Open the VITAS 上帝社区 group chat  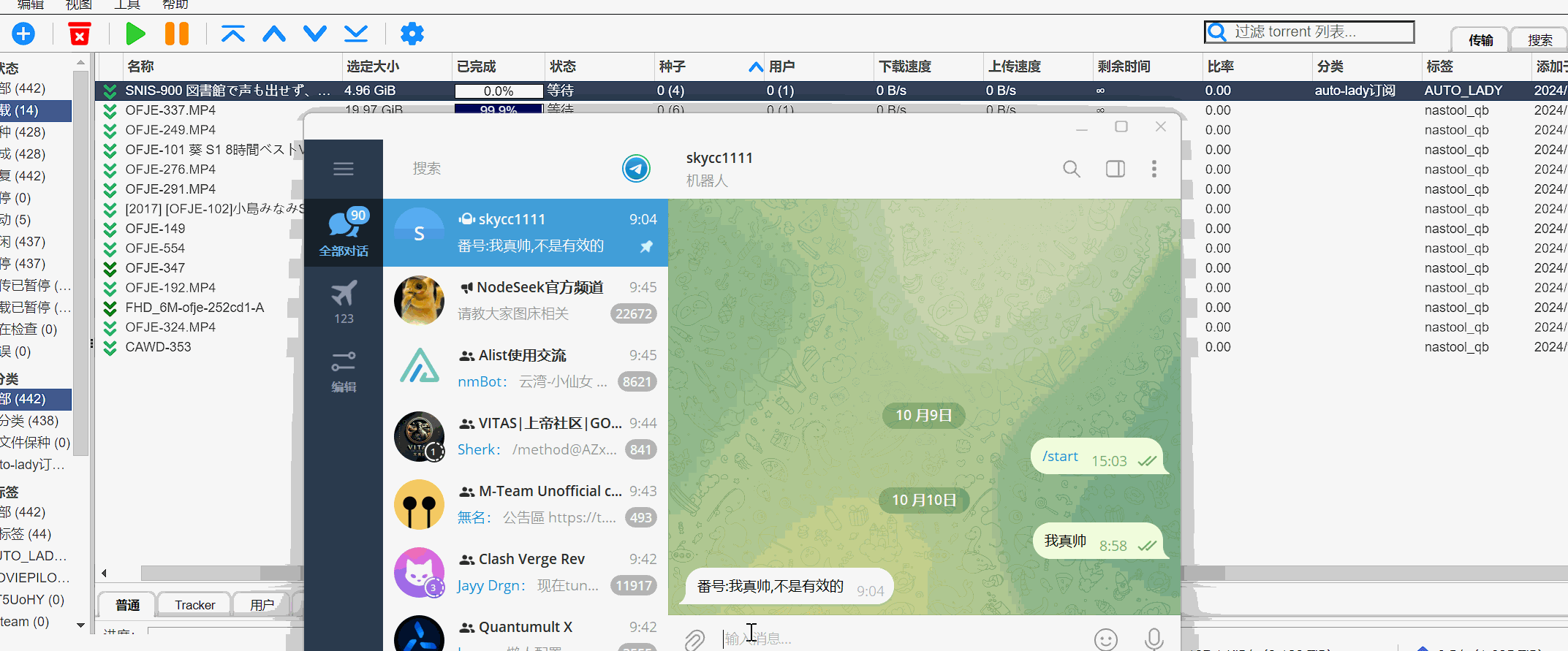(x=526, y=436)
